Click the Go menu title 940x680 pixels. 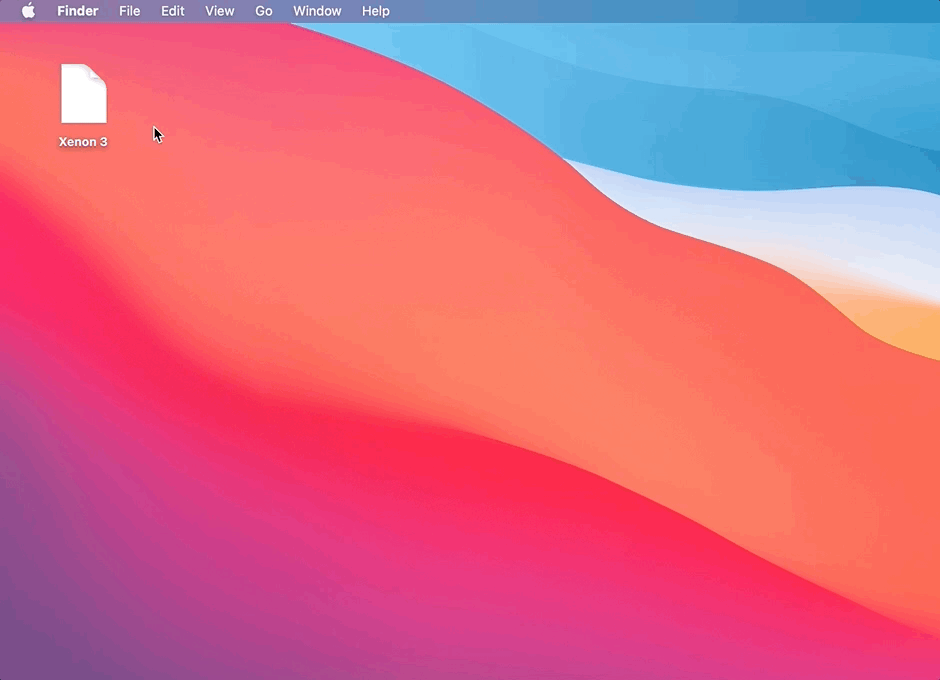[x=263, y=11]
